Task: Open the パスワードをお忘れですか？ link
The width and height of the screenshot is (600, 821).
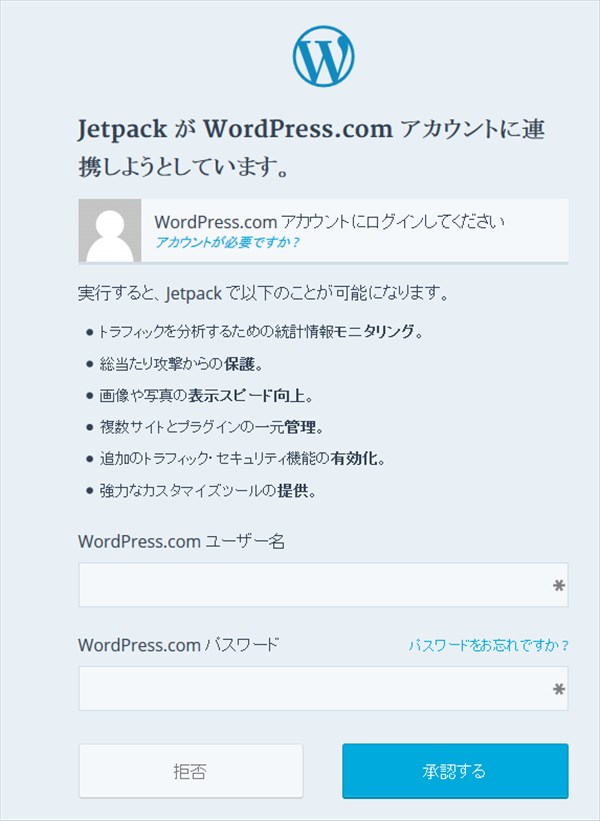Action: 488,645
